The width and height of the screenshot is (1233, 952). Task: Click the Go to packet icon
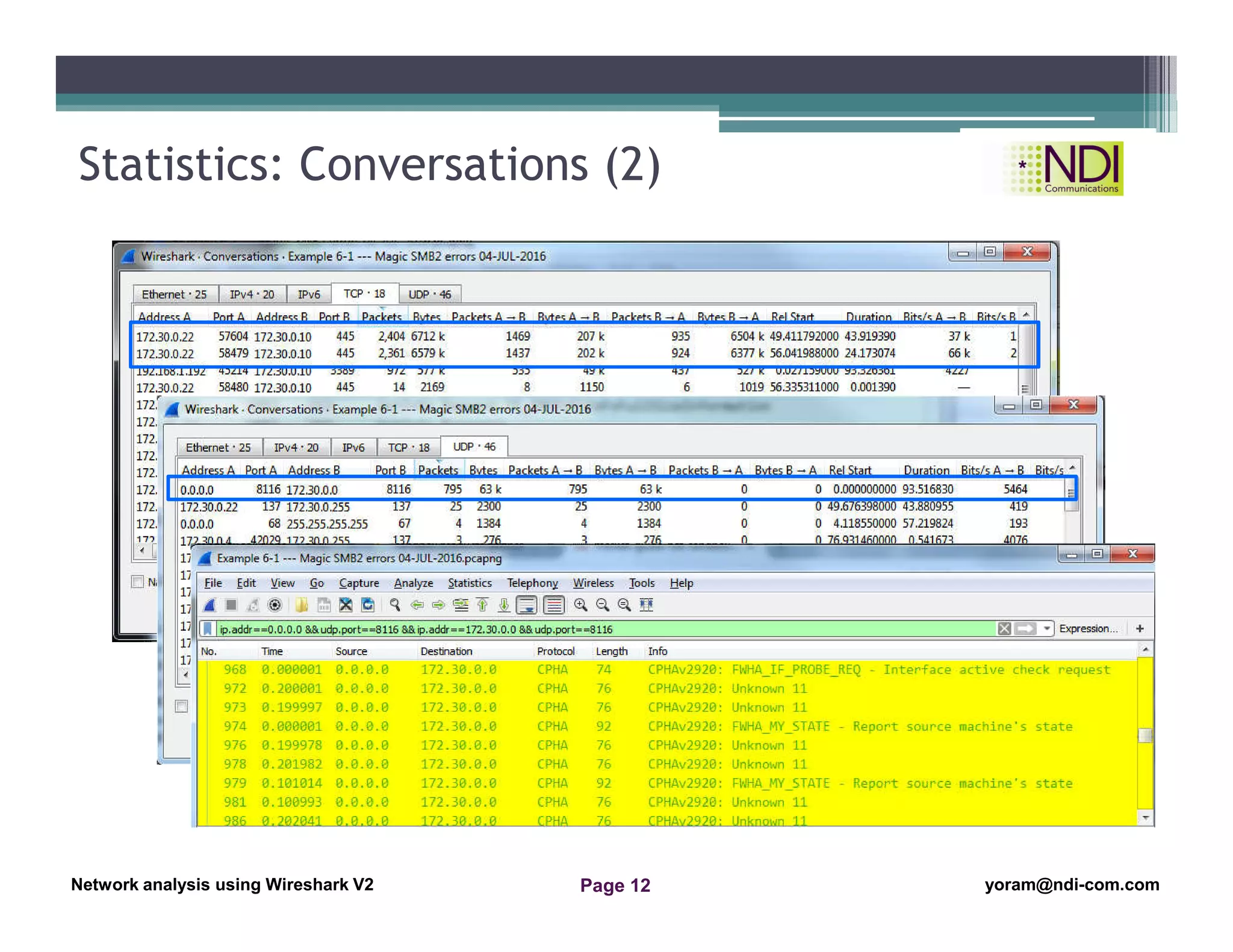pyautogui.click(x=461, y=605)
